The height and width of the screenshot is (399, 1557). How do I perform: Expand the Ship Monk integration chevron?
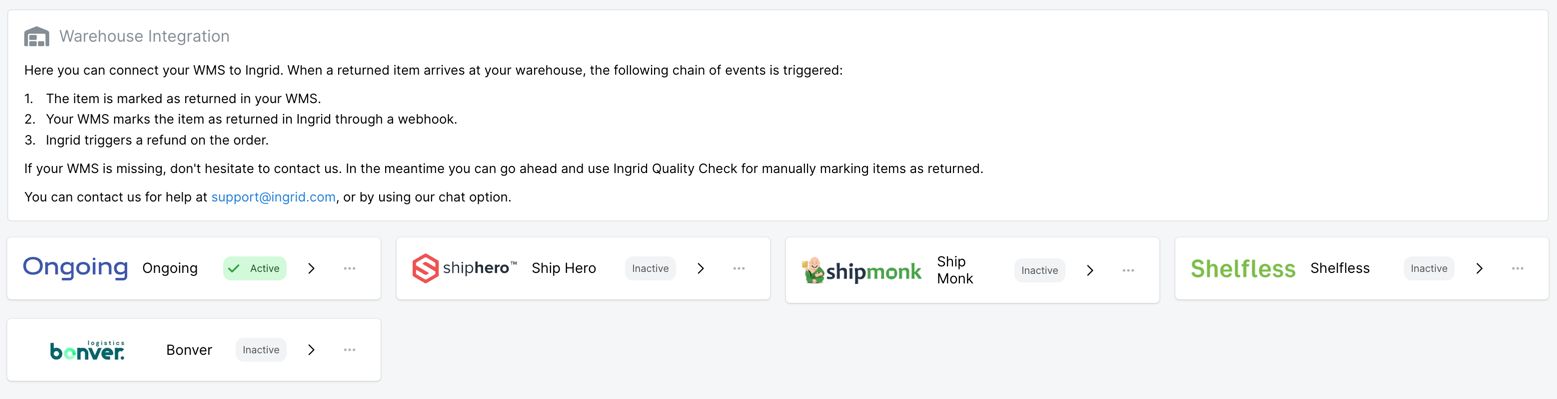1090,270
